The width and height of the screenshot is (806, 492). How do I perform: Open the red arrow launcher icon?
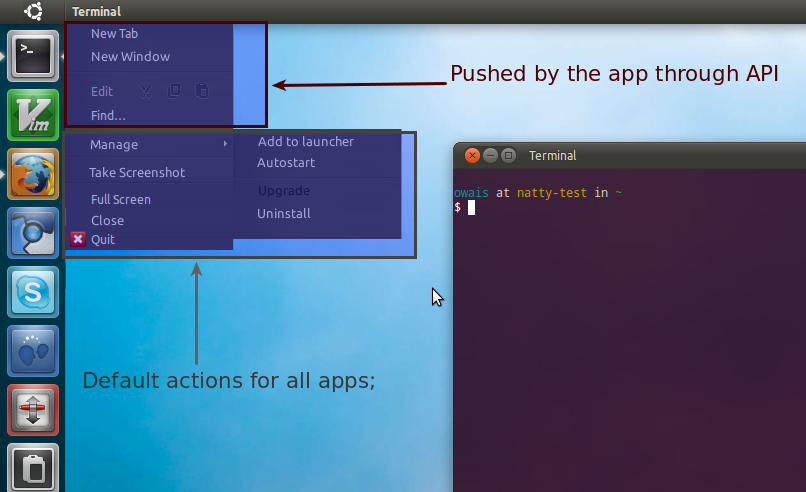coord(33,410)
